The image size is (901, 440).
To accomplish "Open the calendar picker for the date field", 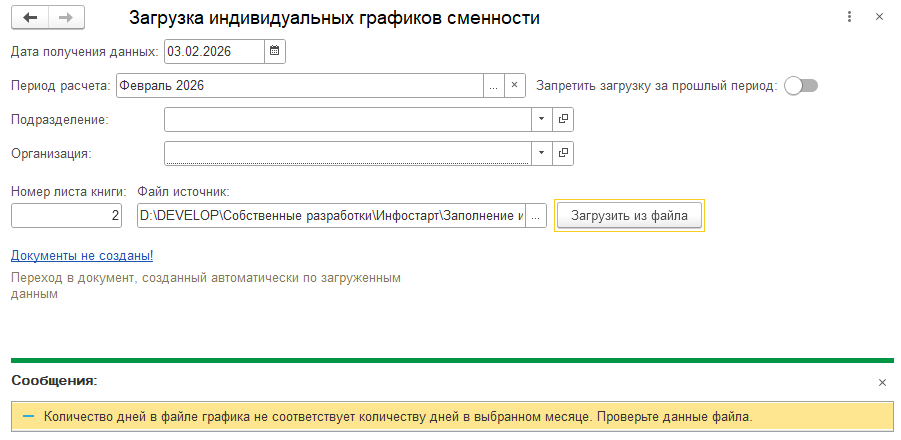I will 275,51.
